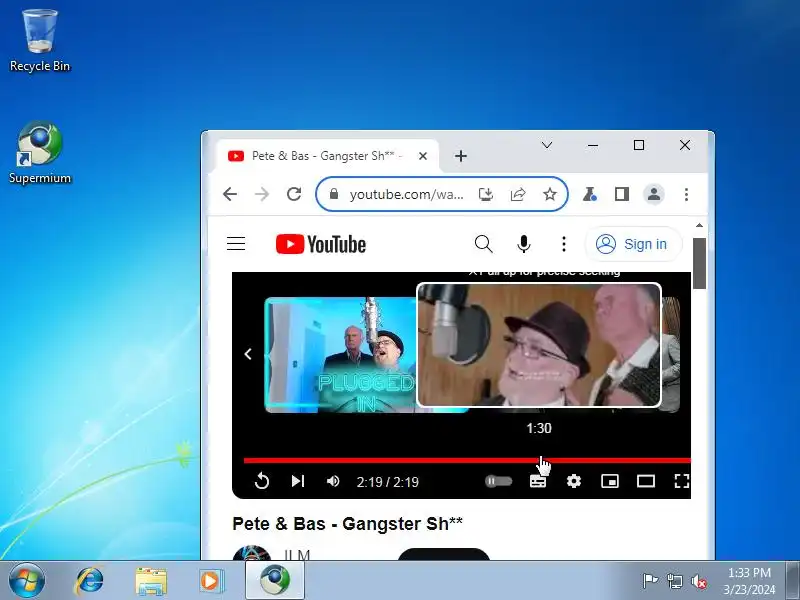Open the Plugged In suggested video thumbnail

click(x=341, y=355)
